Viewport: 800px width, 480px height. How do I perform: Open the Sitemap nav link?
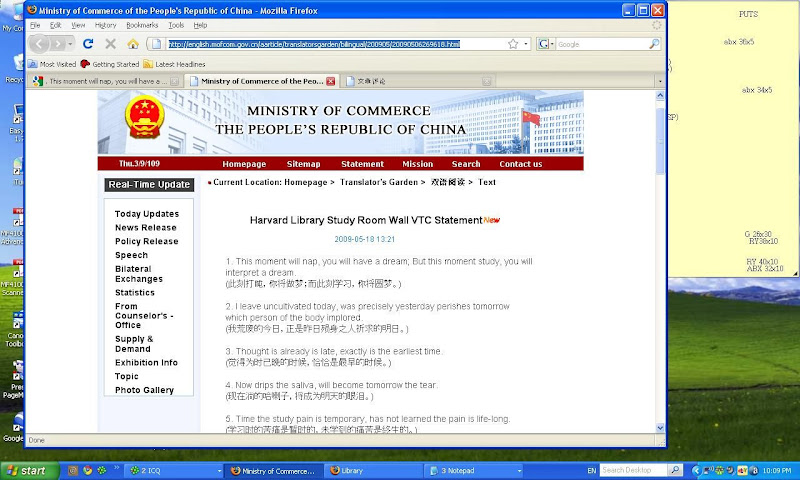click(x=304, y=164)
